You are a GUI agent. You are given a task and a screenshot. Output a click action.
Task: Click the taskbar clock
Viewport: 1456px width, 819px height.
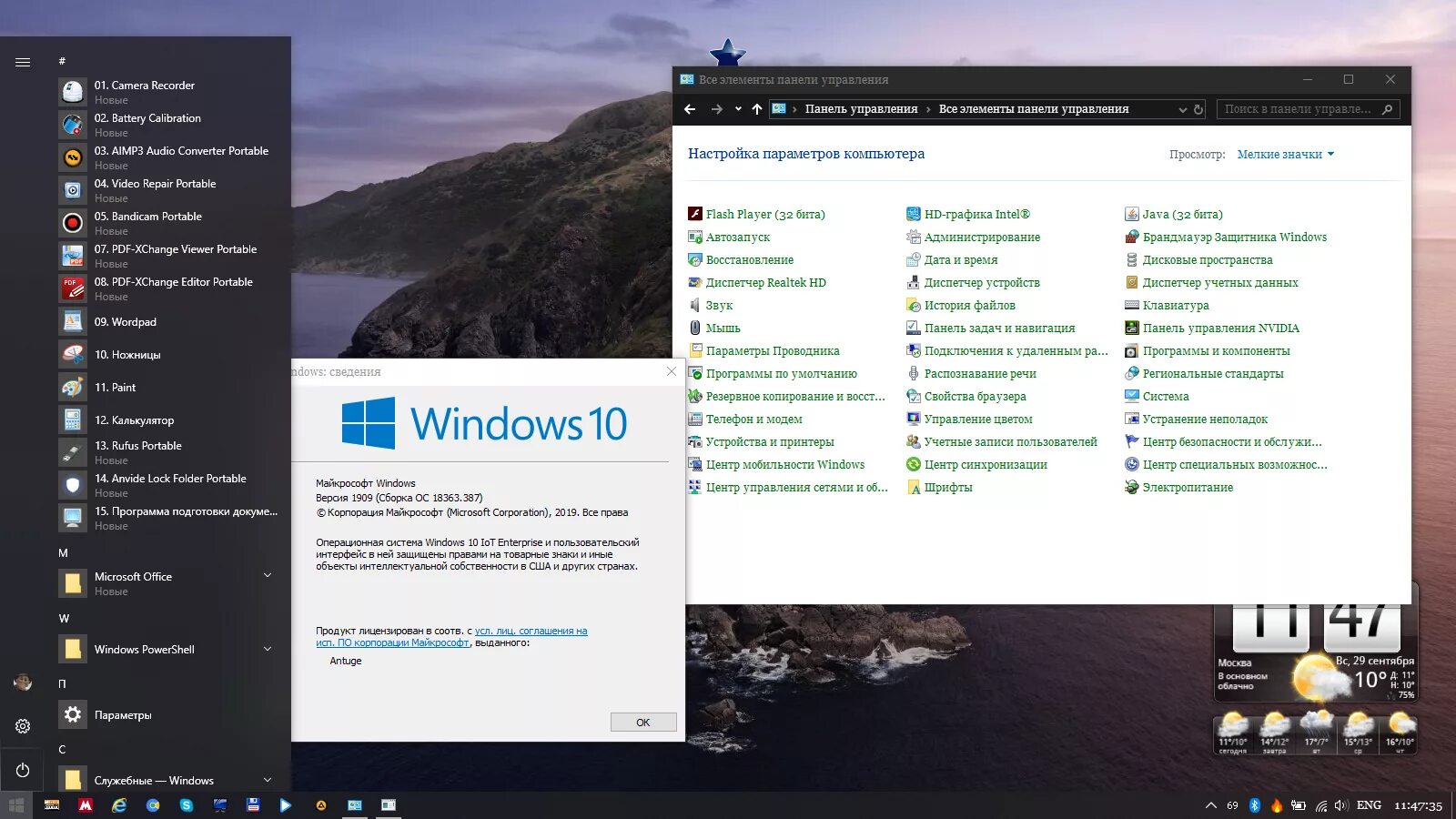coord(1418,805)
